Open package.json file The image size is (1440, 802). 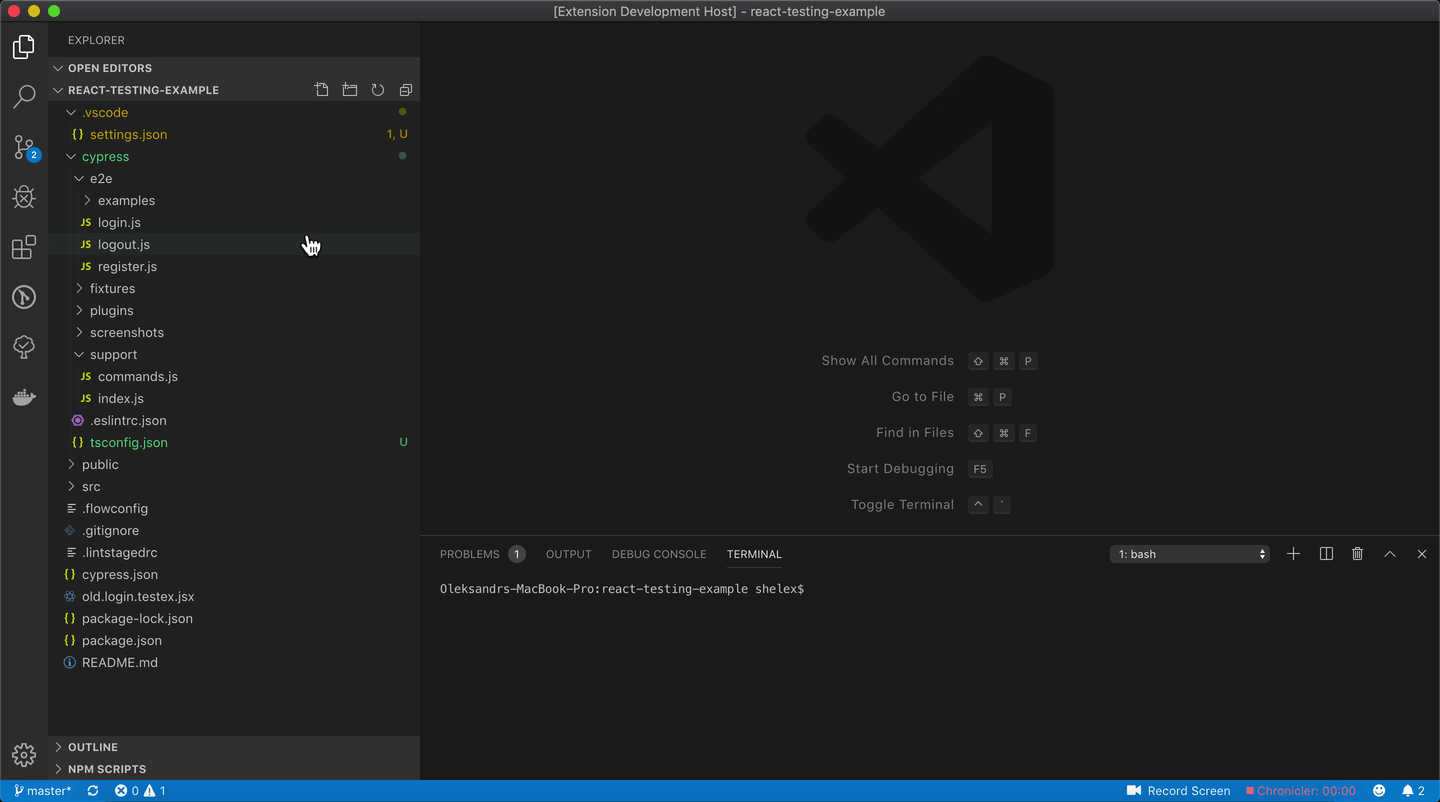tap(234, 641)
